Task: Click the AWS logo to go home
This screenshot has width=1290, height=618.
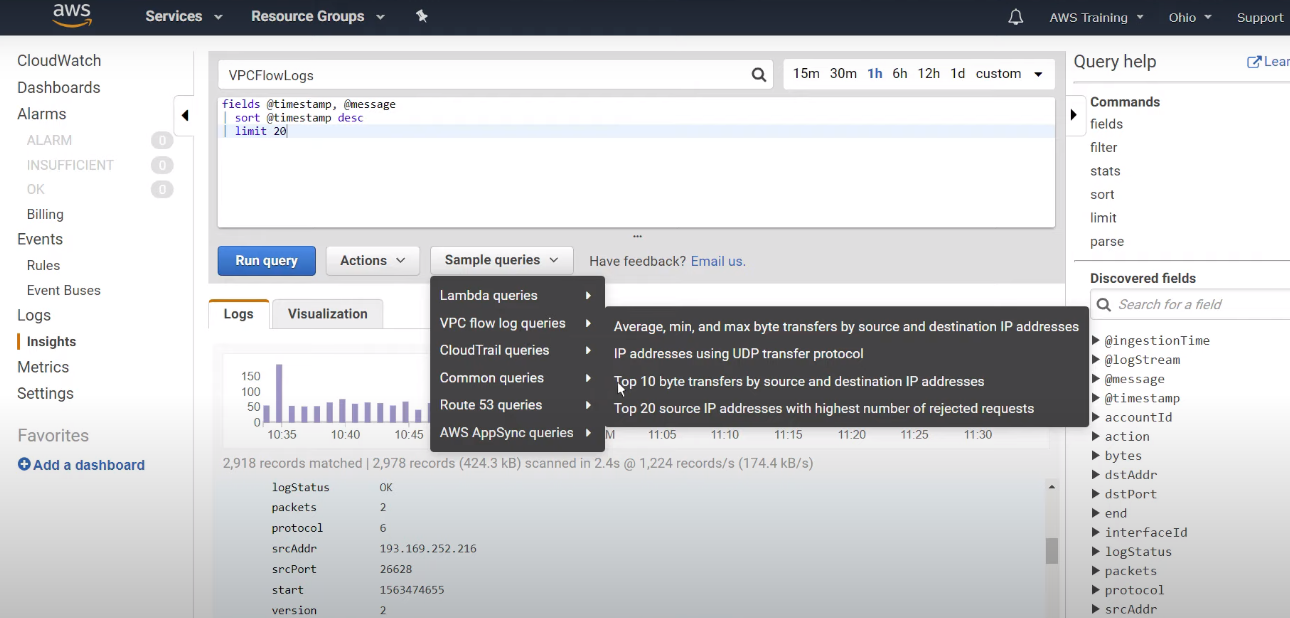Action: pyautogui.click(x=71, y=16)
